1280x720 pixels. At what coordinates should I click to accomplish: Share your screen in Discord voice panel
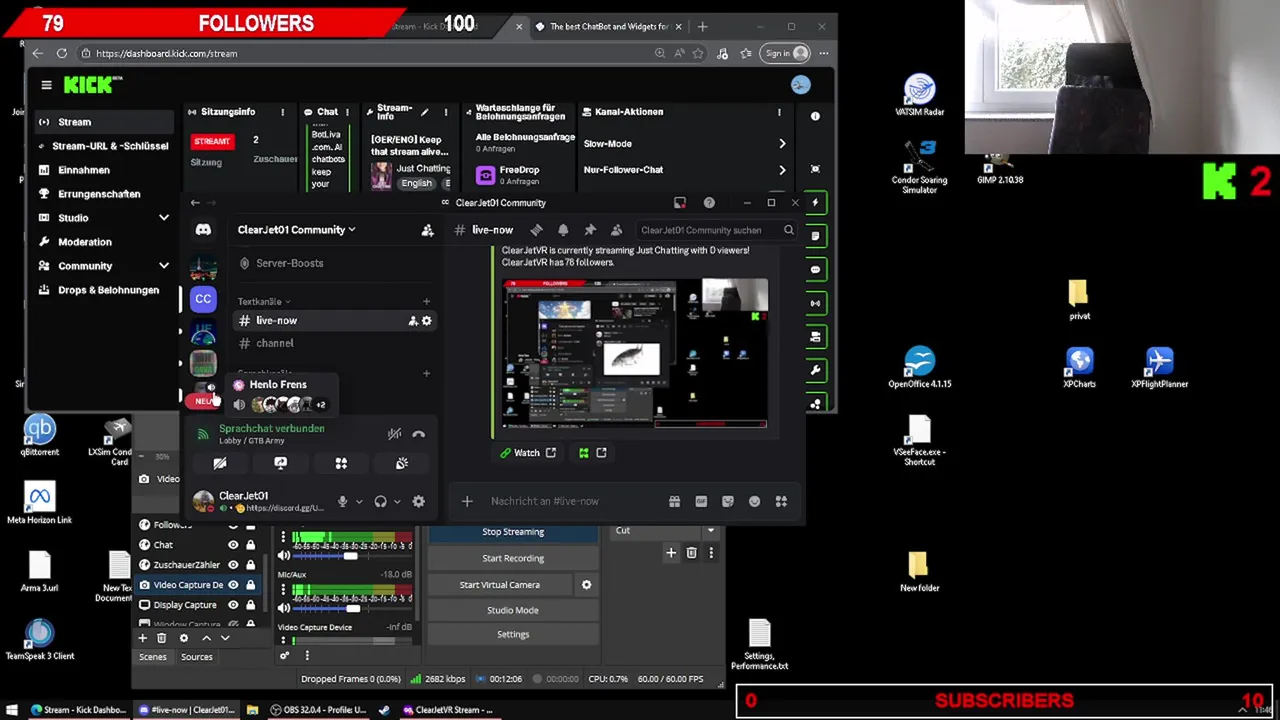pos(280,463)
